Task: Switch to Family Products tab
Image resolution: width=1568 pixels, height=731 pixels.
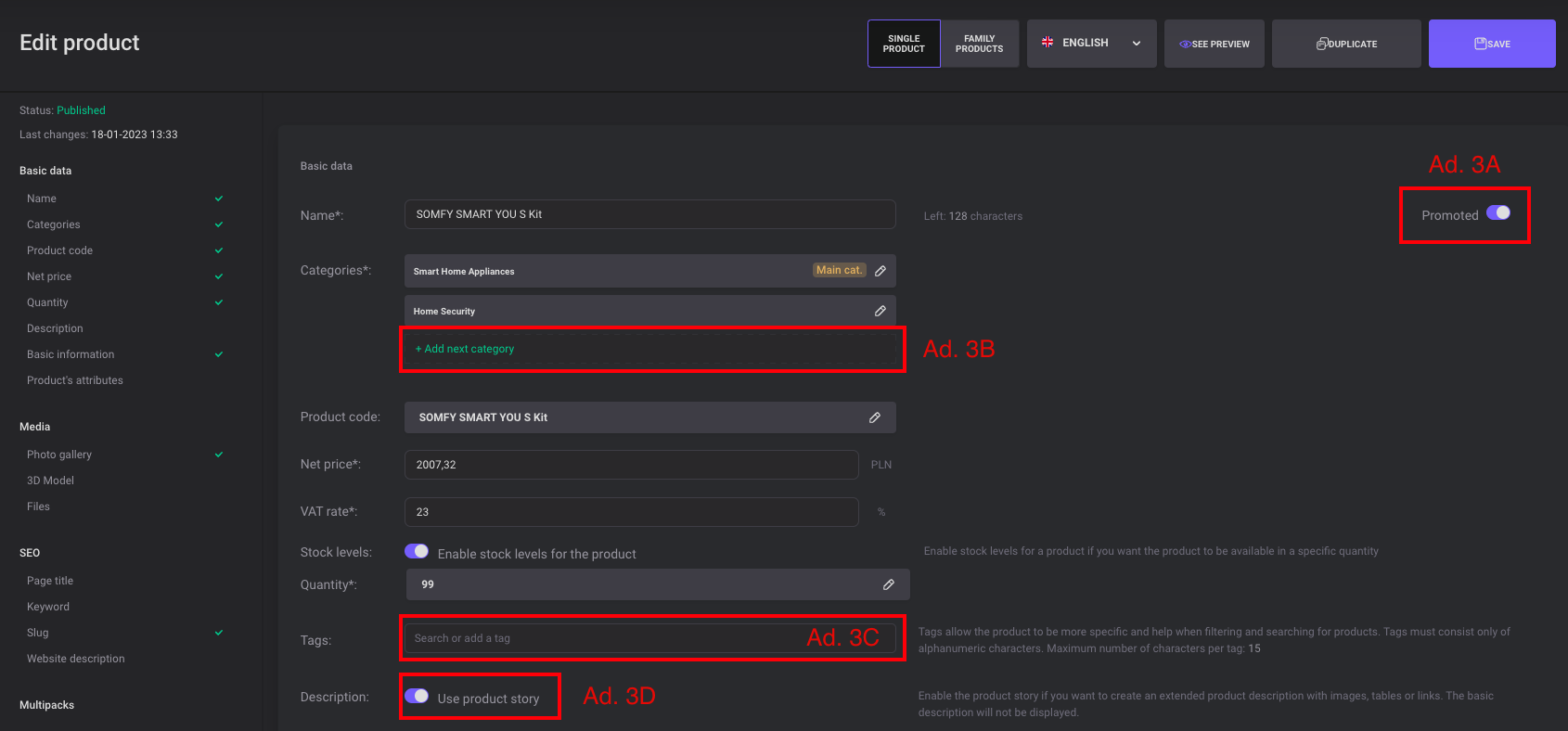Action: 979,44
